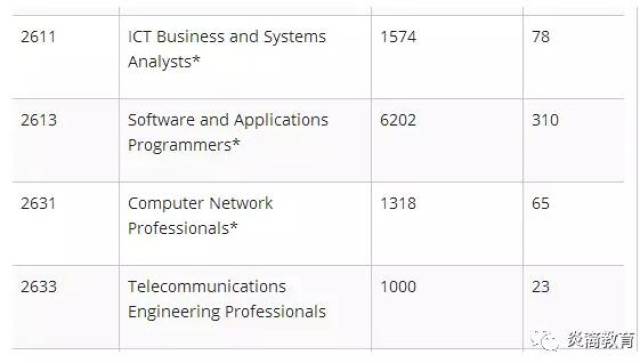Click the value 78 in last column

(x=540, y=37)
